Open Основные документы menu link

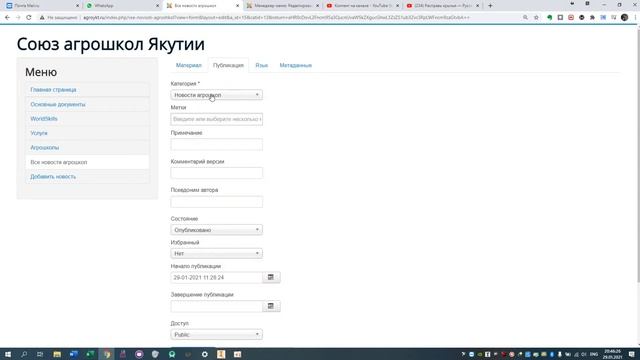pos(58,104)
